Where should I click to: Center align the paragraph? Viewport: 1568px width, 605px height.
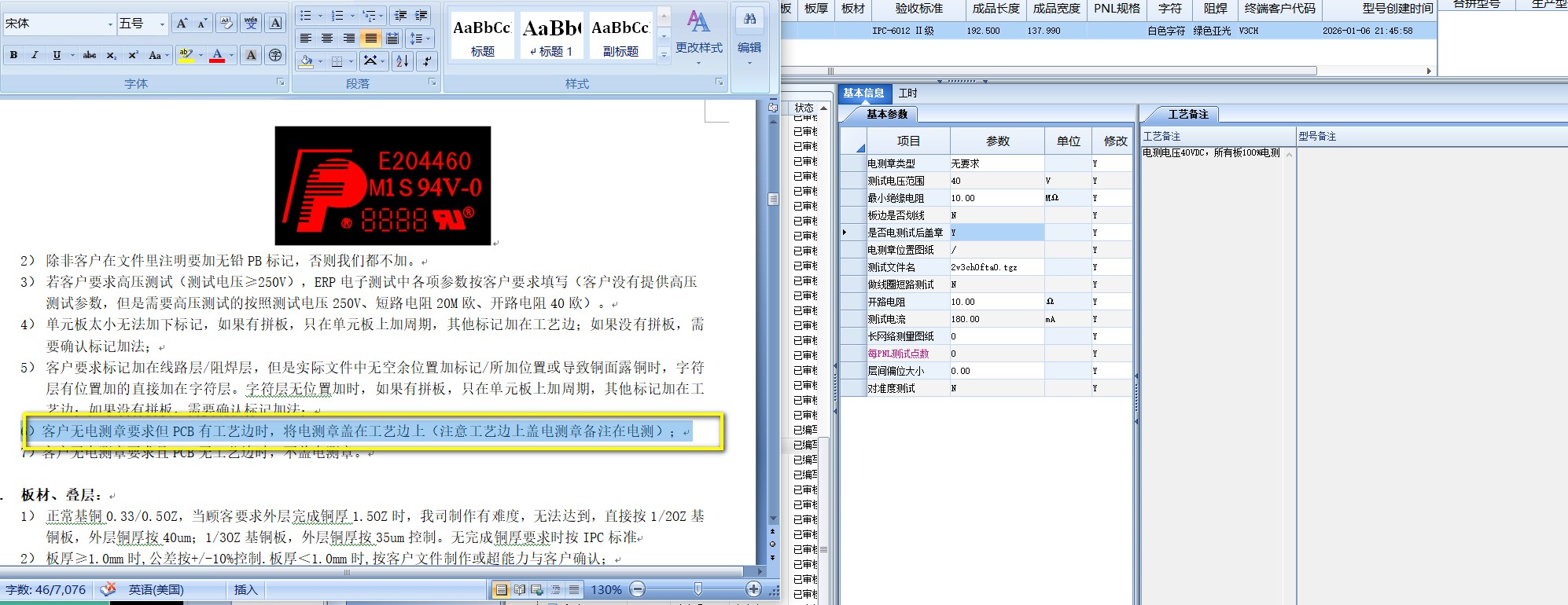(x=327, y=38)
